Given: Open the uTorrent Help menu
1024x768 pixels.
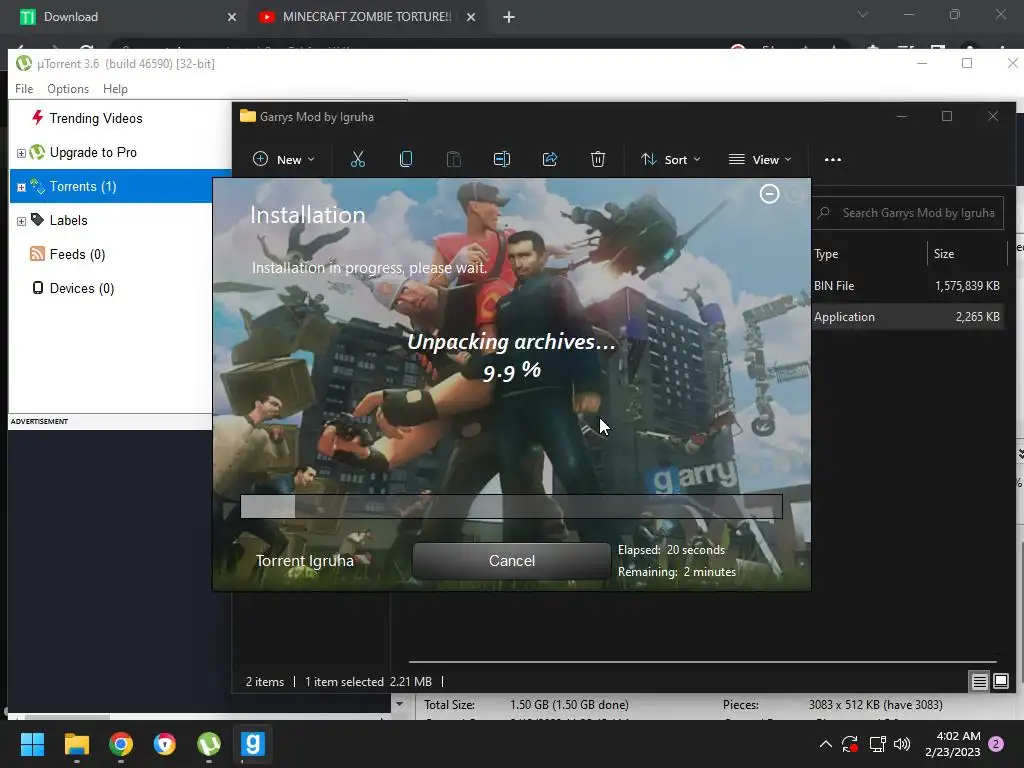Looking at the screenshot, I should pyautogui.click(x=116, y=89).
